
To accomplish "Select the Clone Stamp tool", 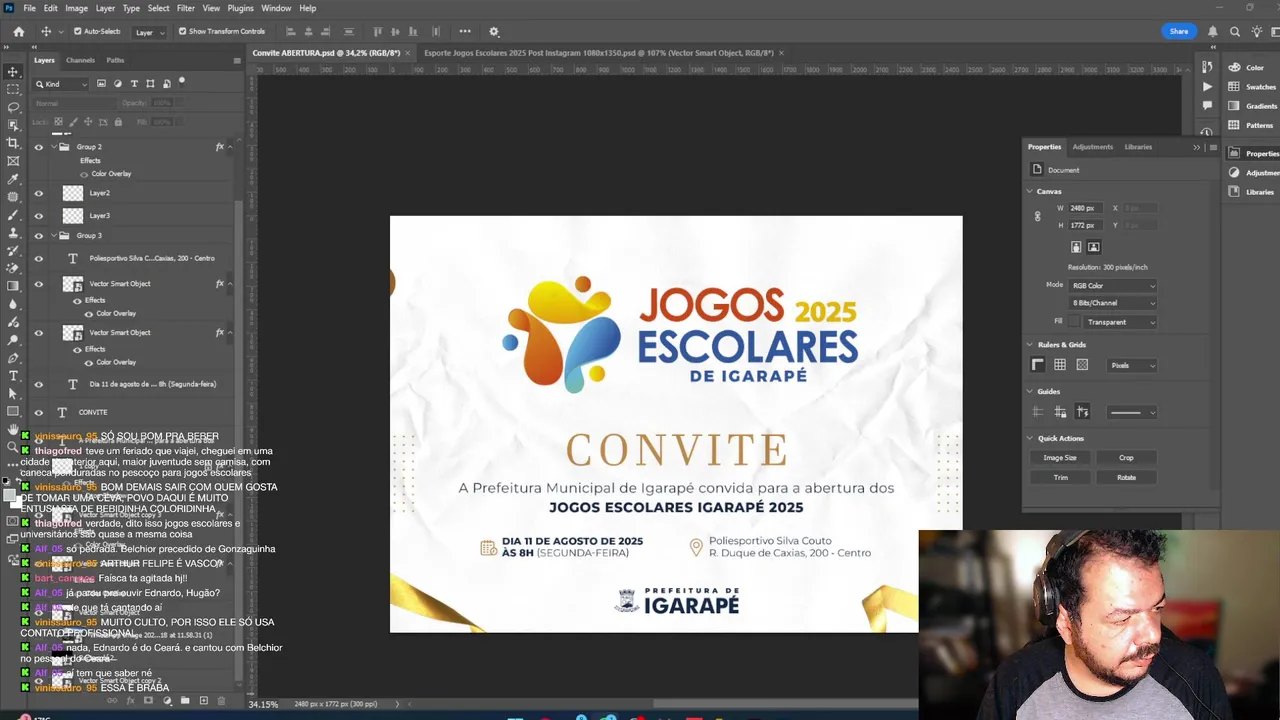I will [x=13, y=233].
